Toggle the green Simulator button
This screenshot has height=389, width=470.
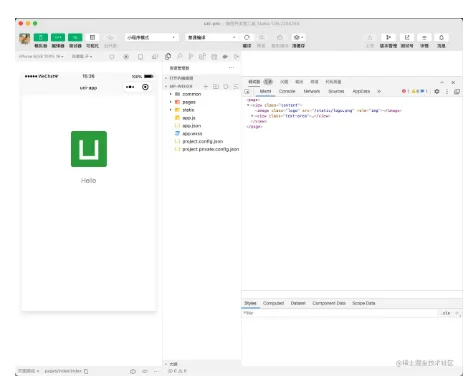41,38
